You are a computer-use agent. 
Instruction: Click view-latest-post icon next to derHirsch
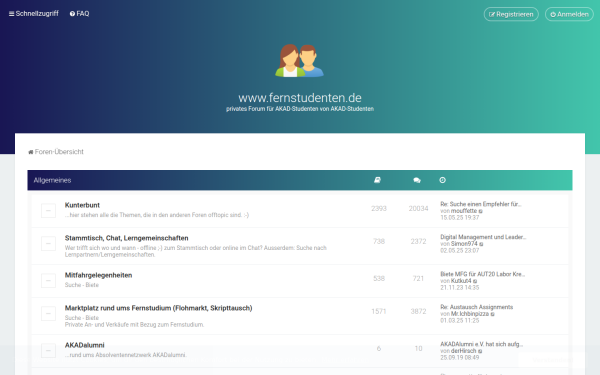tap(480, 351)
